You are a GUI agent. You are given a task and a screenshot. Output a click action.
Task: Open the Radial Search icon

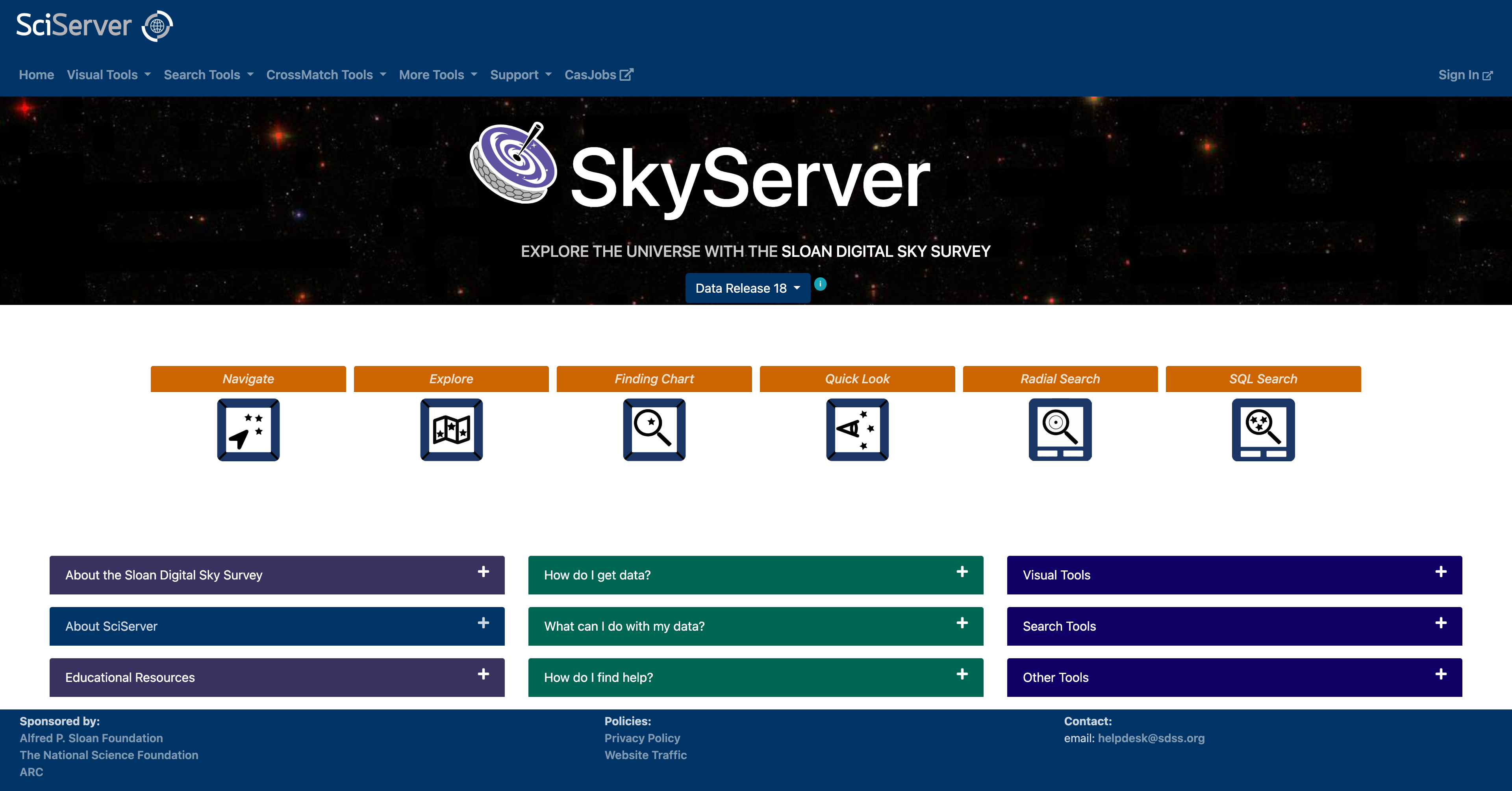pyautogui.click(x=1060, y=430)
